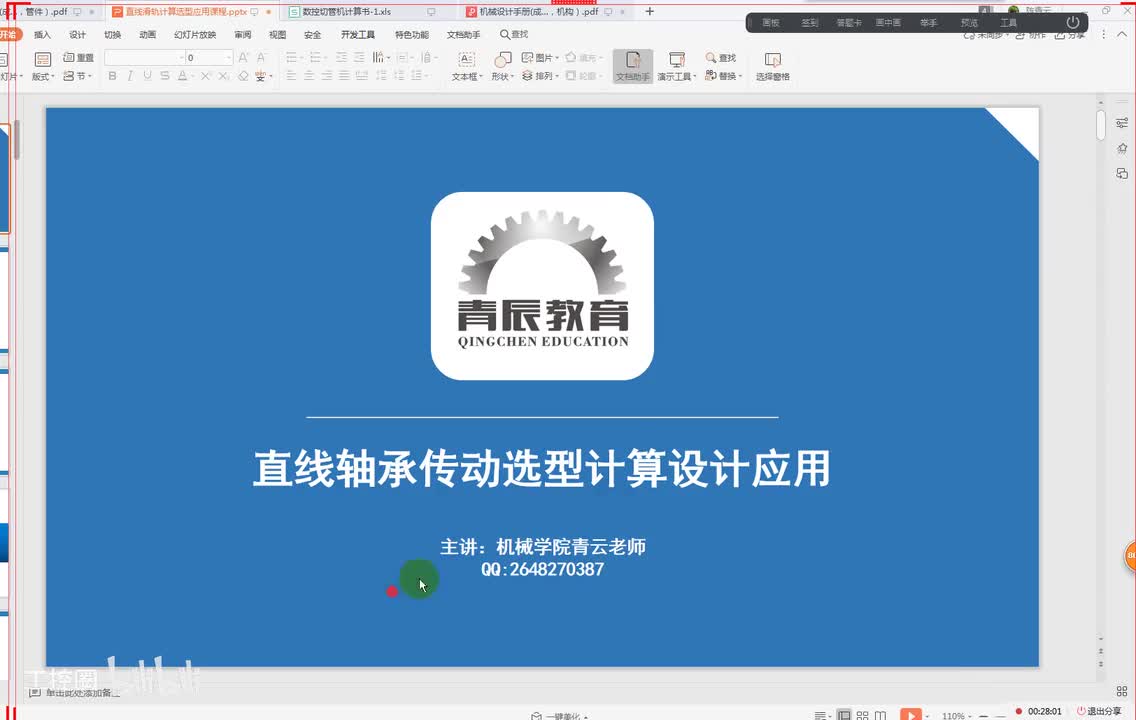Click the bulleted list icon
This screenshot has height=720, width=1136.
[293, 57]
